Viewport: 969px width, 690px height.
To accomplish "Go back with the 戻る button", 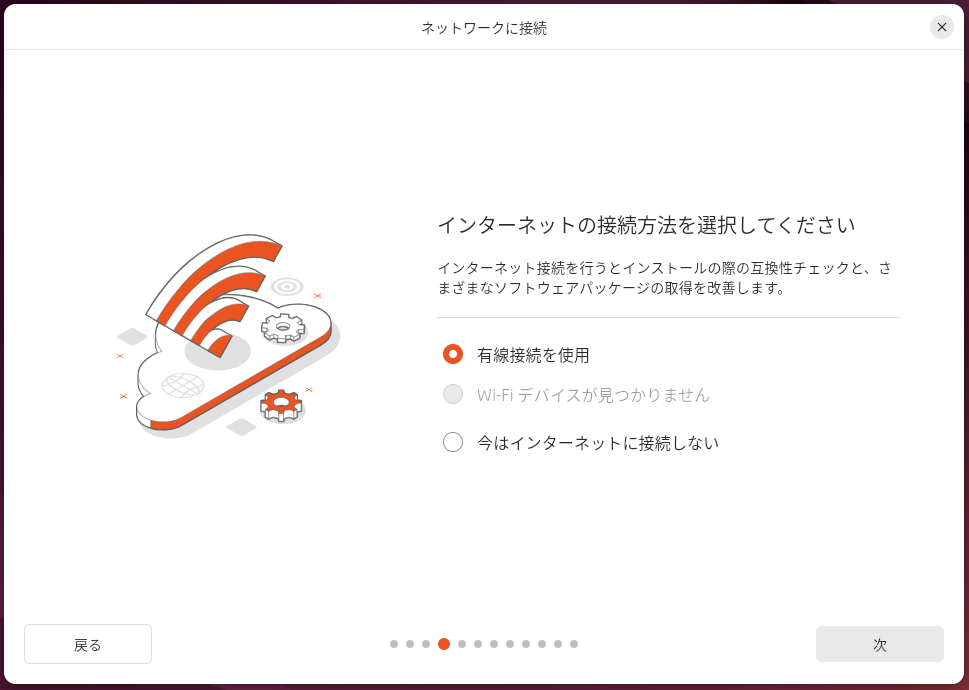I will [88, 644].
